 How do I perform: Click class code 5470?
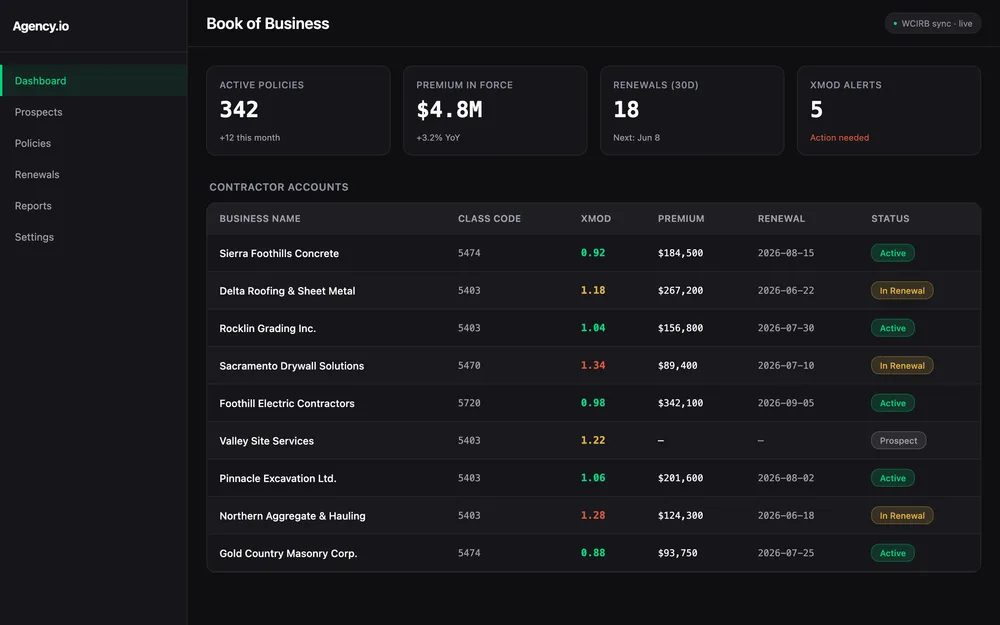(x=469, y=365)
